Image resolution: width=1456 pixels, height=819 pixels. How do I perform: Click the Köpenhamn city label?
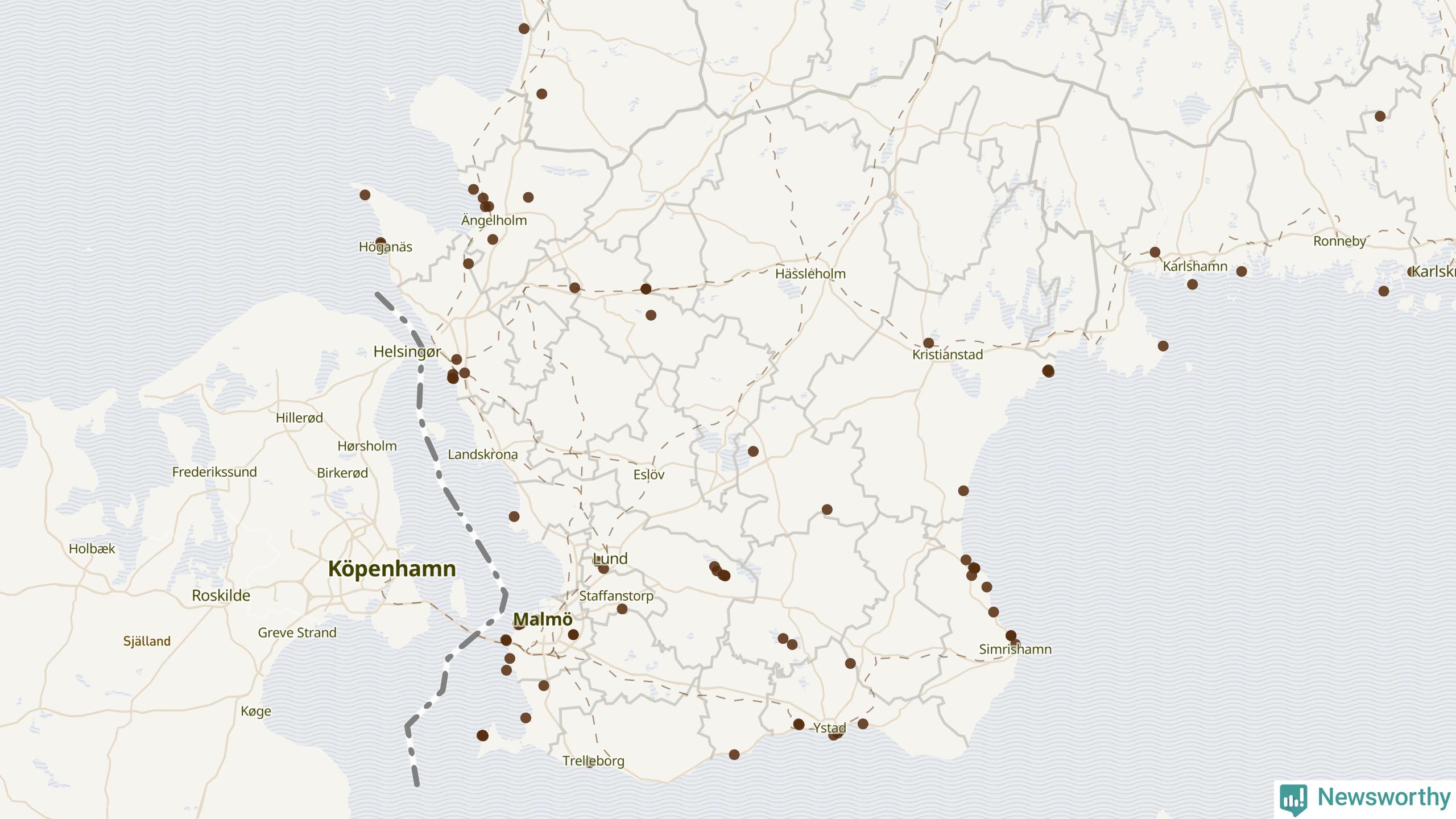click(x=392, y=569)
